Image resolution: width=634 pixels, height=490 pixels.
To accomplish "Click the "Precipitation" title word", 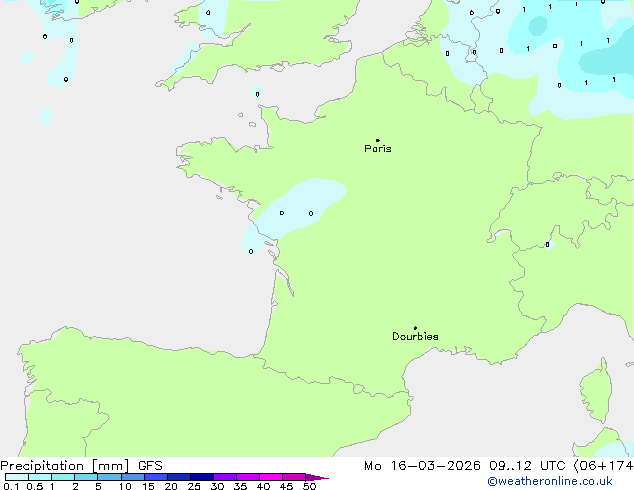I will 42,466.
